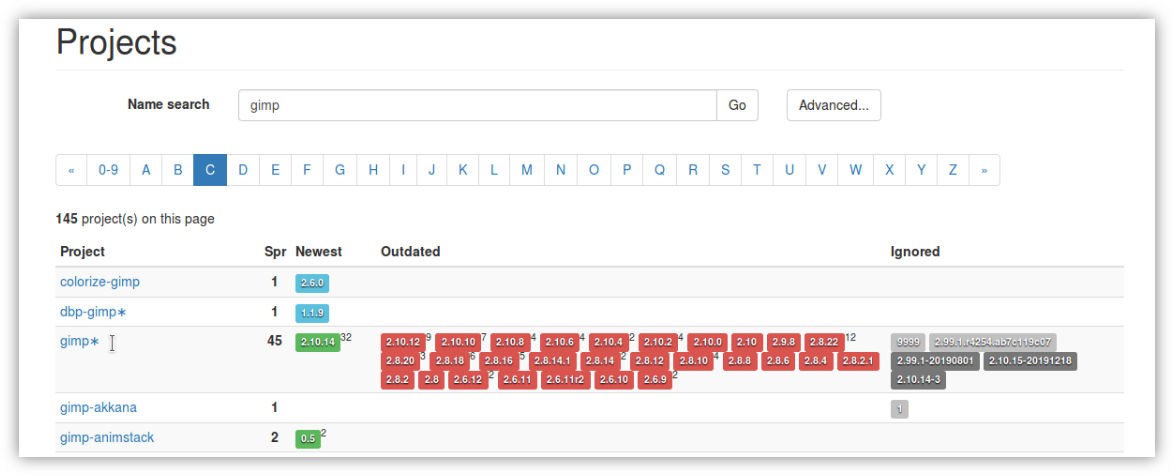The image size is (1174, 476).
Task: Click the blue 2.6.0 version badge
Action: (x=312, y=283)
